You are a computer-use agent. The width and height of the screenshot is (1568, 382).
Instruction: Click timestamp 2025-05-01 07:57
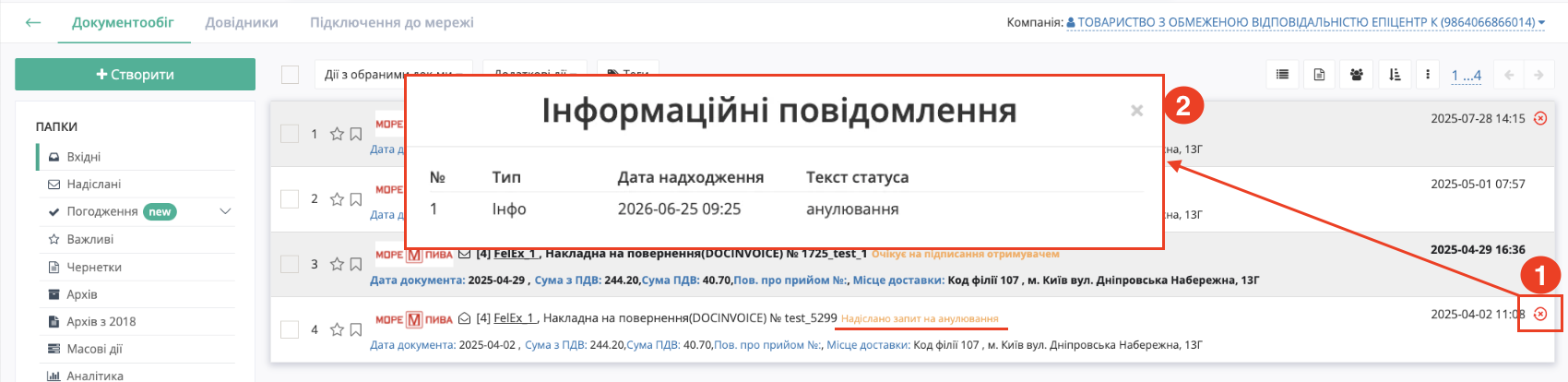point(1478,184)
